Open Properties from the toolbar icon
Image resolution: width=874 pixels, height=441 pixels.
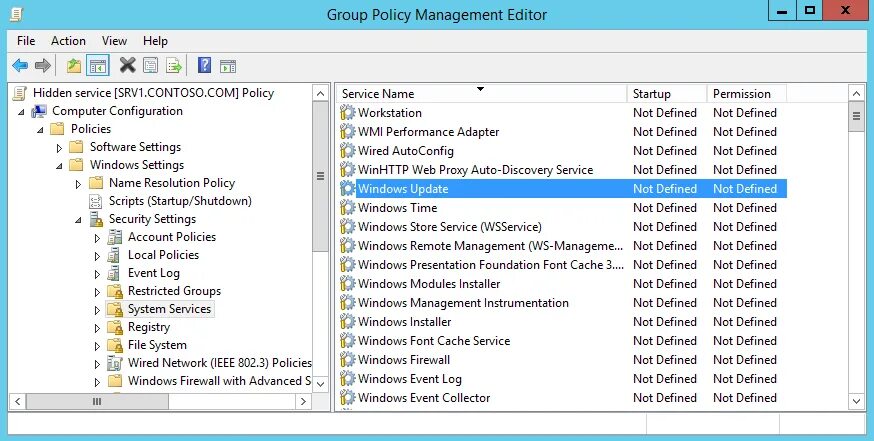150,66
